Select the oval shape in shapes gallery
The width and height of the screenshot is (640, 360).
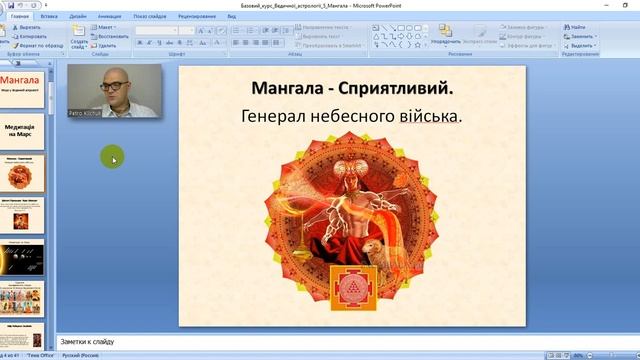click(409, 28)
